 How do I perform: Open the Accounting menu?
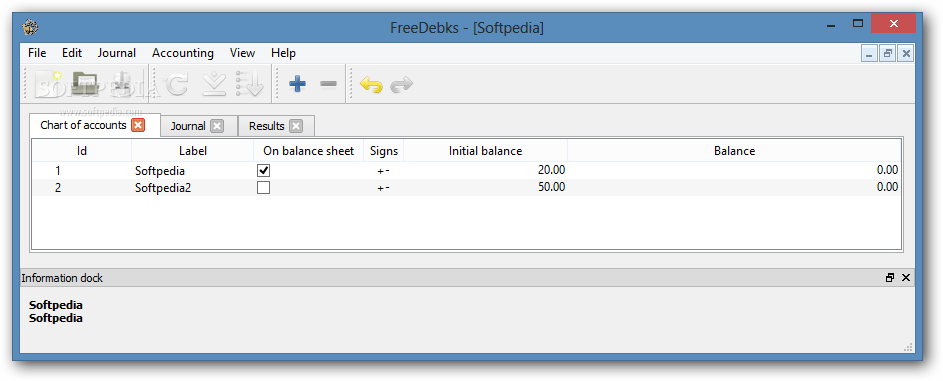pos(183,53)
